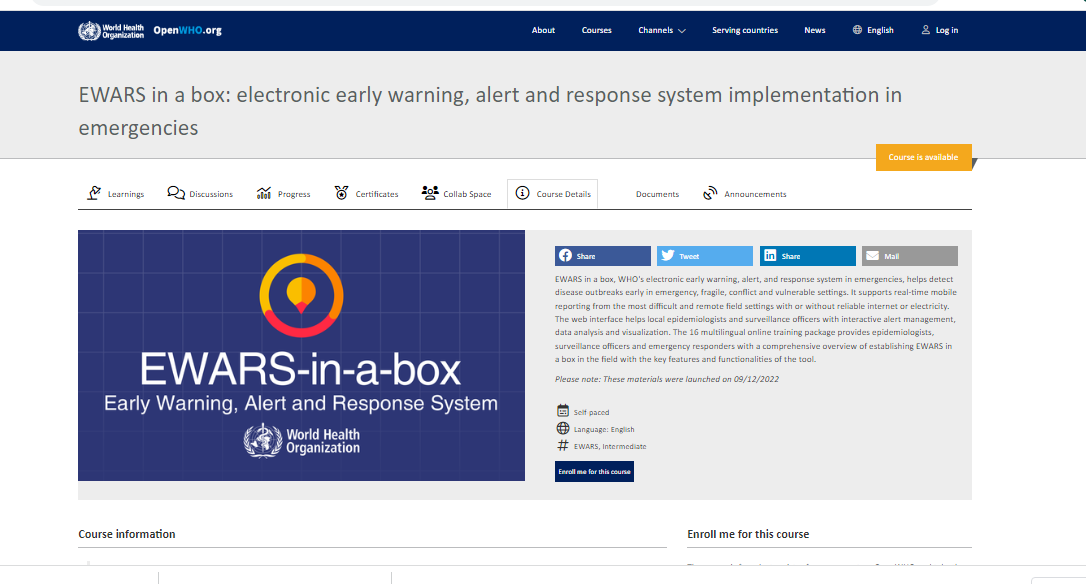Open the News page
Image resolution: width=1086 pixels, height=584 pixels.
tap(814, 30)
